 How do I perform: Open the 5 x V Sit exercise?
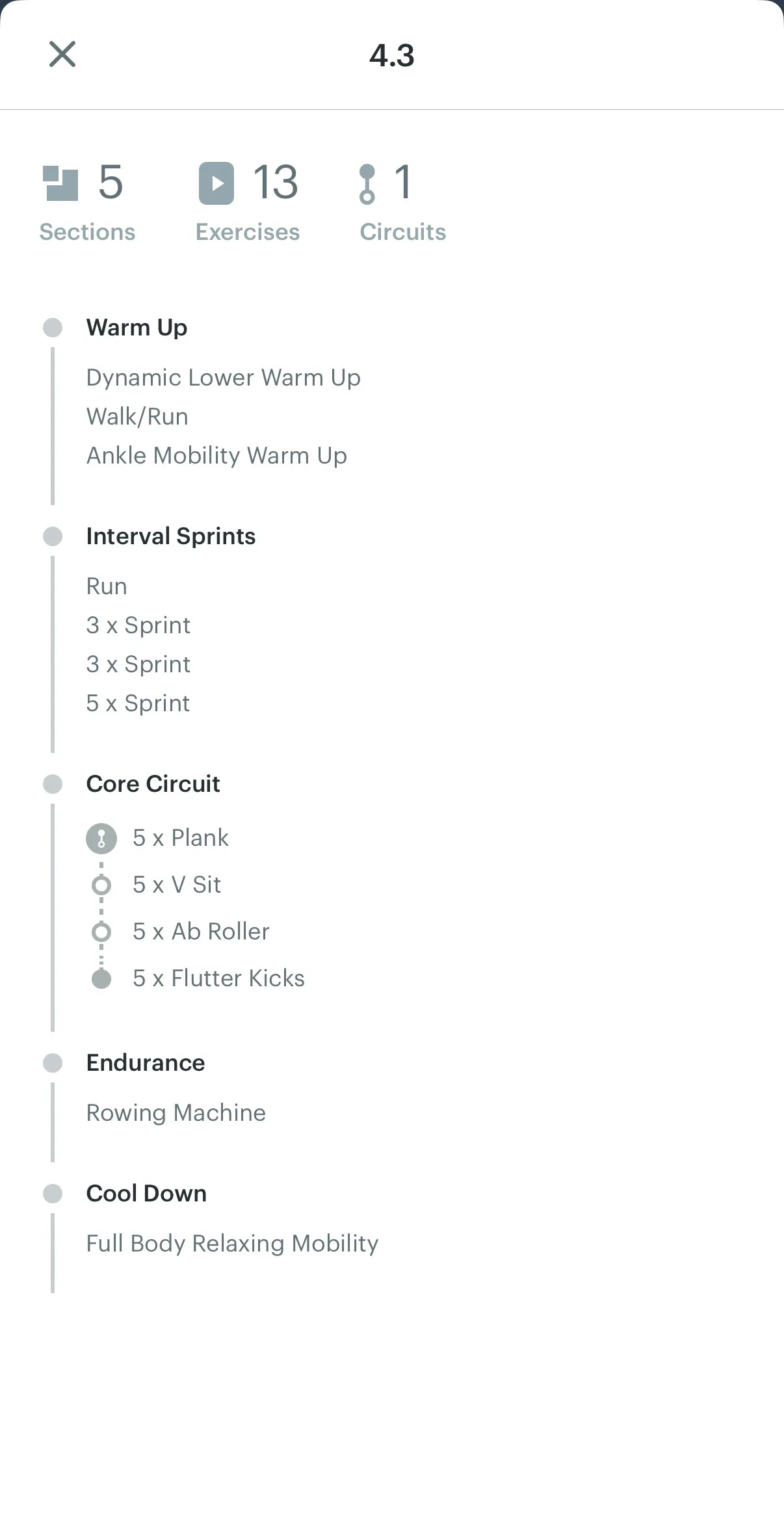click(177, 885)
